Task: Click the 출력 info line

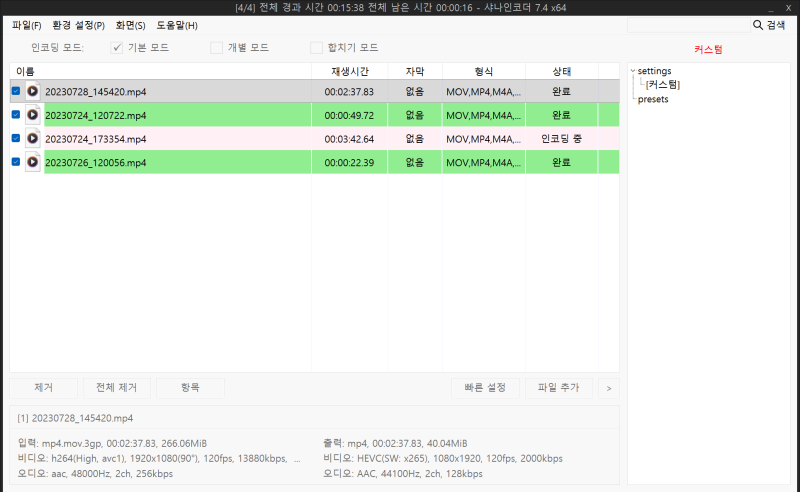Action: (x=395, y=443)
